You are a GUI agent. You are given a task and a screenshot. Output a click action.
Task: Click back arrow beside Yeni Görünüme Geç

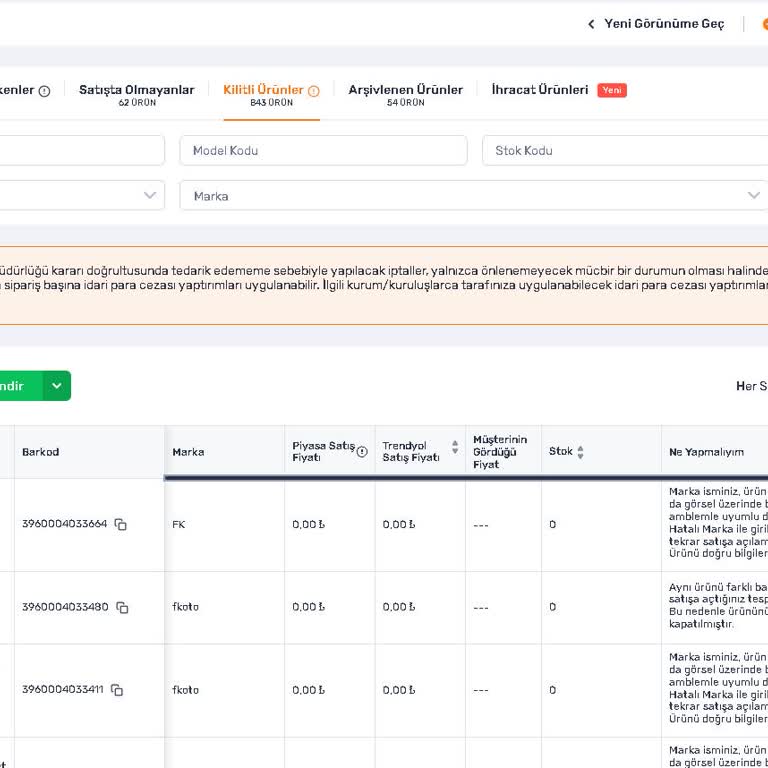pyautogui.click(x=591, y=24)
